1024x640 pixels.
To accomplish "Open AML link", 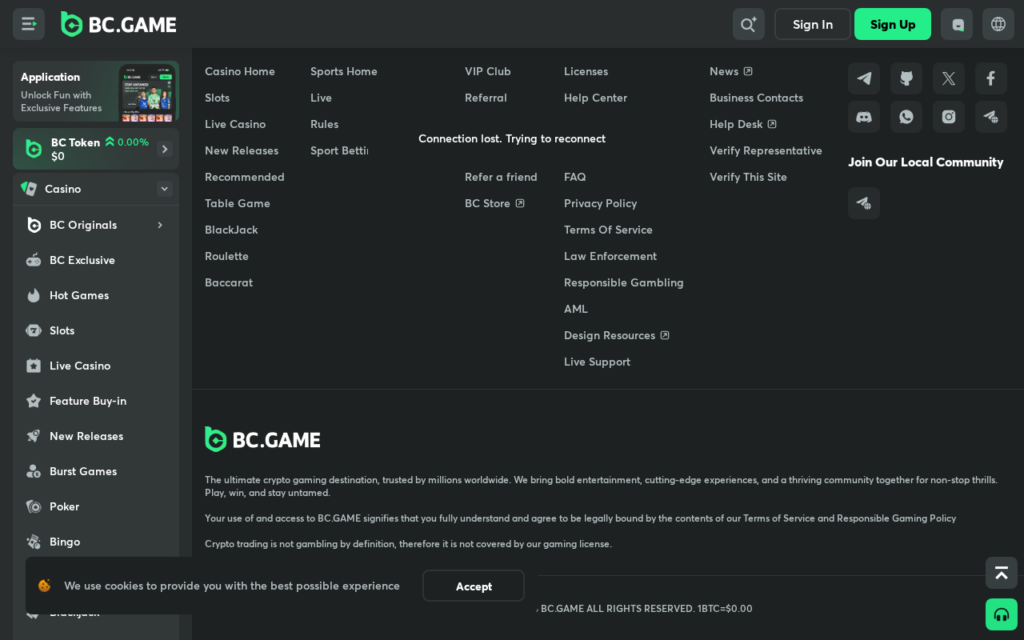I will [x=576, y=309].
